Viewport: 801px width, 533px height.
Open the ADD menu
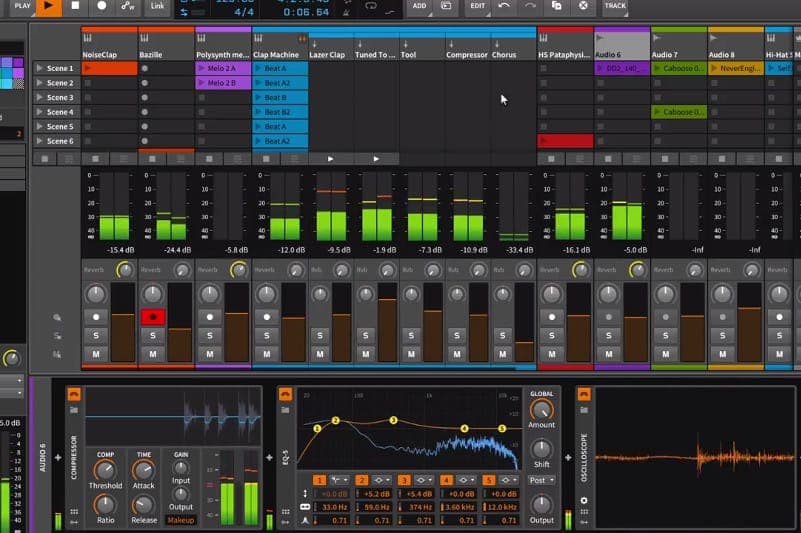[419, 6]
